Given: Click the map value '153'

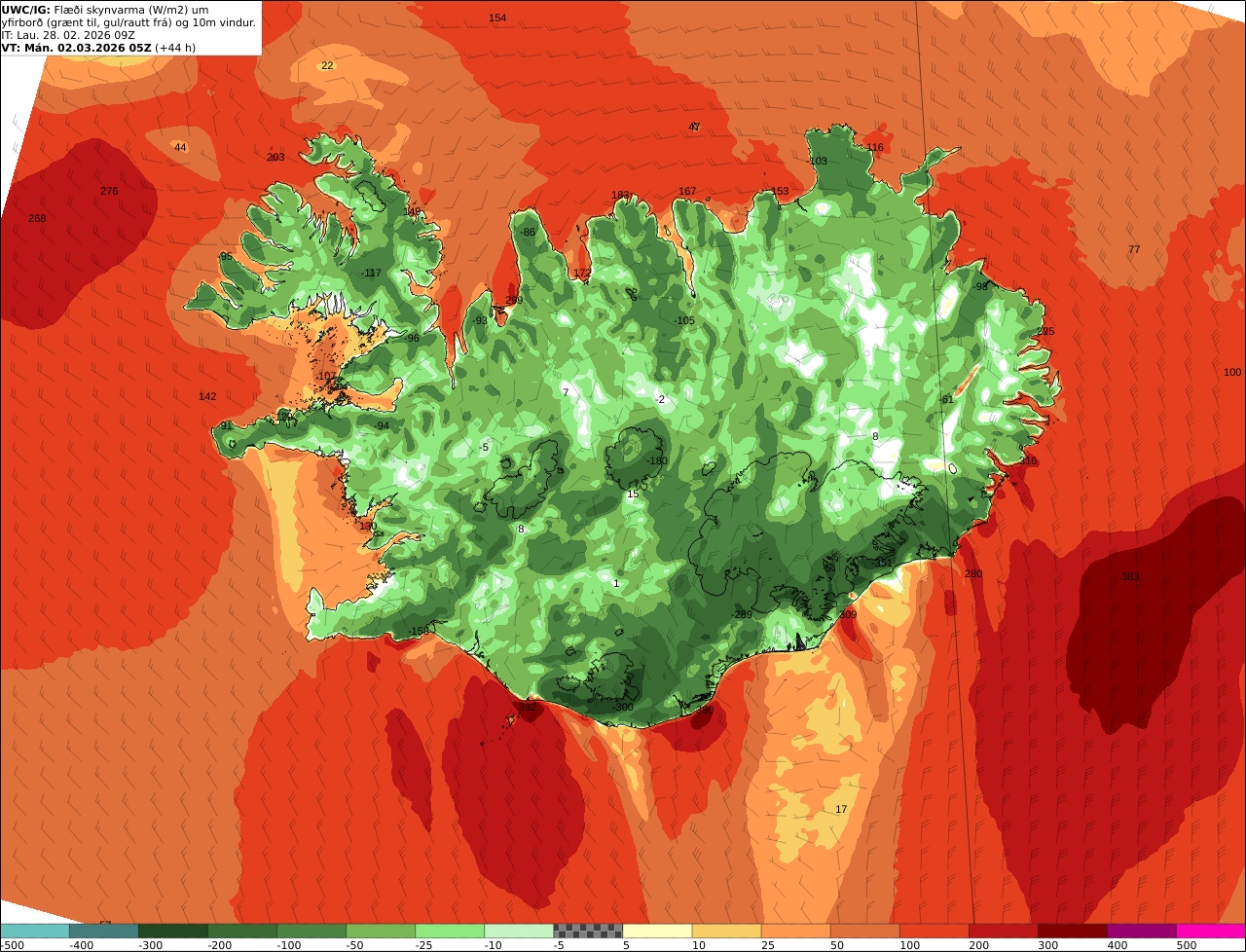Looking at the screenshot, I should (x=780, y=191).
